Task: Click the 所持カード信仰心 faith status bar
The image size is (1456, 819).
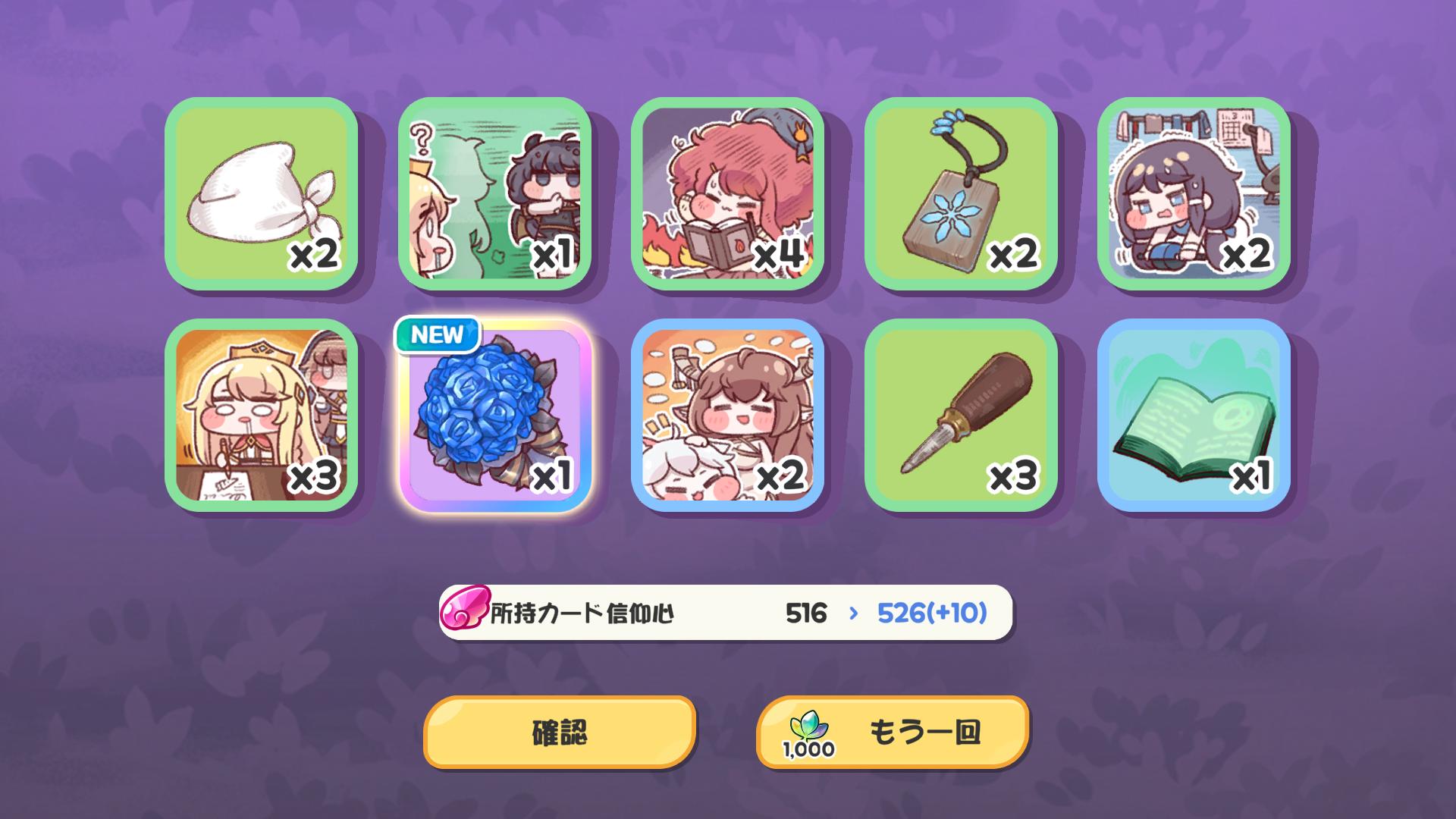Action: click(x=726, y=613)
